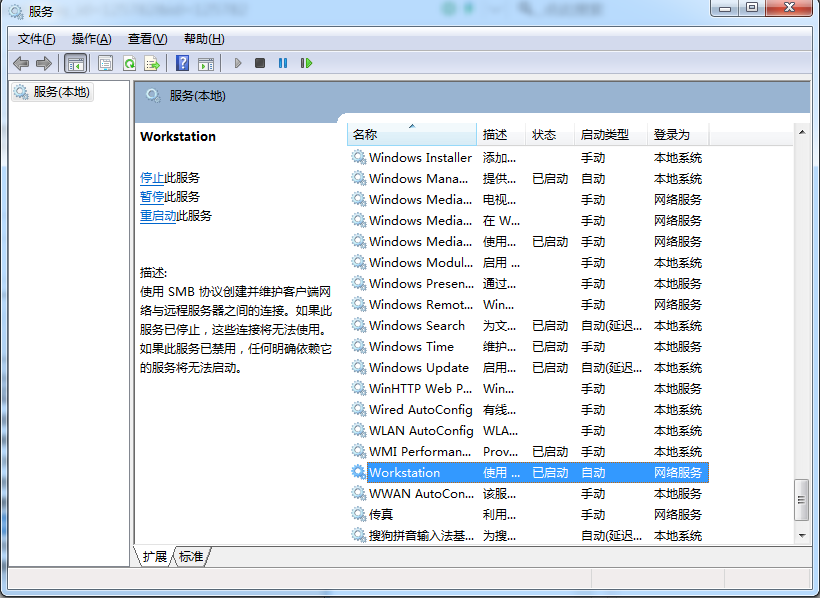
Task: Click the Stop Service square icon
Action: pyautogui.click(x=260, y=63)
